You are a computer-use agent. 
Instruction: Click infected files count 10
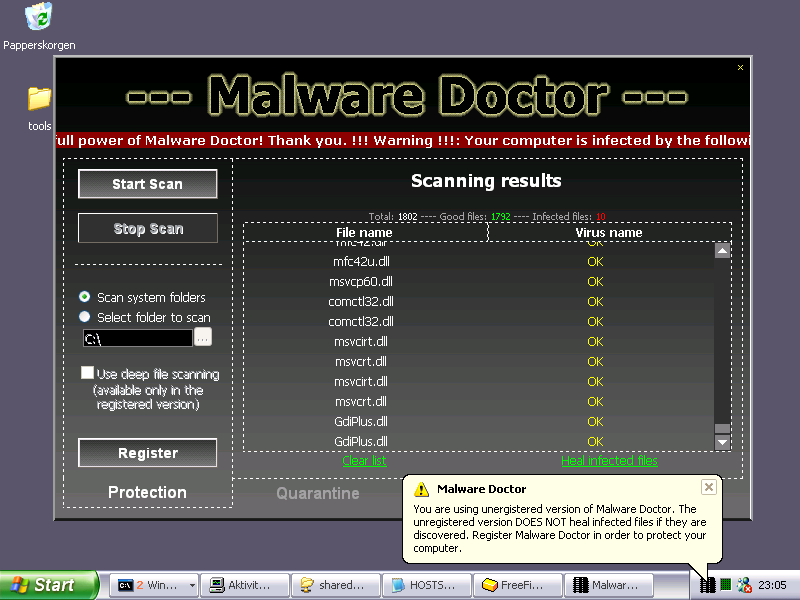pyautogui.click(x=601, y=217)
